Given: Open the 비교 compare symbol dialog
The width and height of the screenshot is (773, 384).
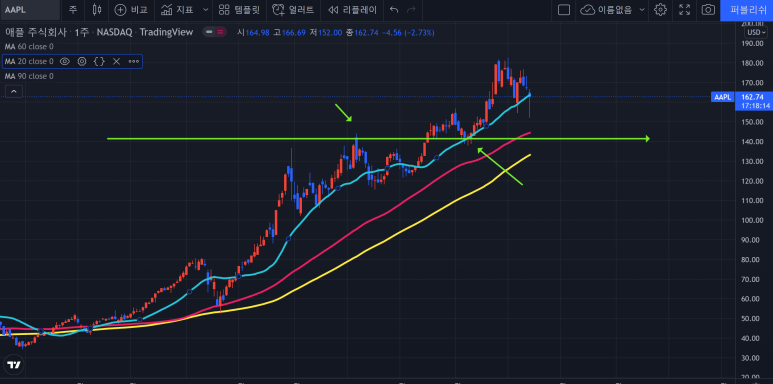Looking at the screenshot, I should 131,9.
